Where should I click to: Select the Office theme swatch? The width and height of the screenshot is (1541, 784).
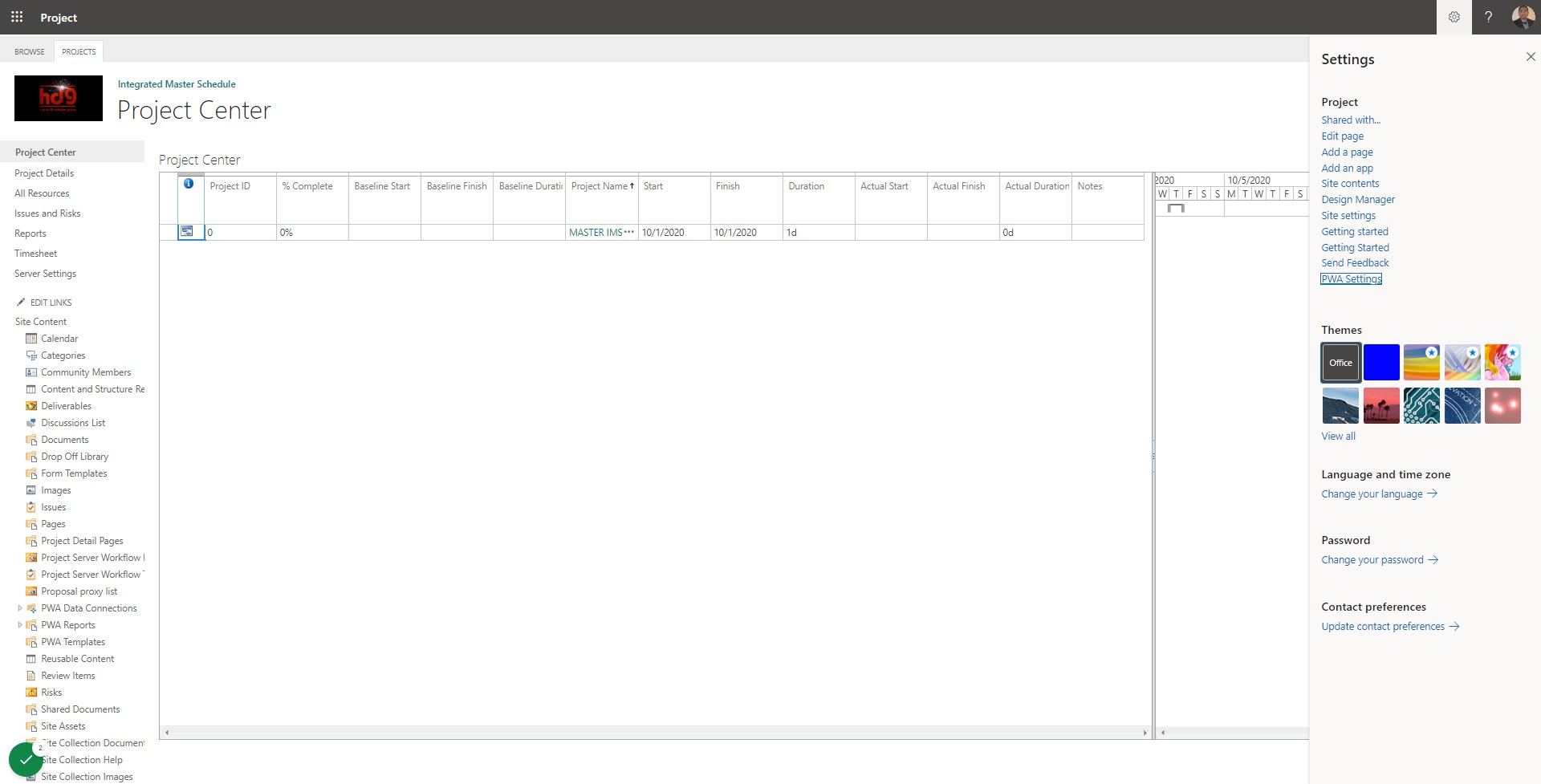pyautogui.click(x=1340, y=363)
